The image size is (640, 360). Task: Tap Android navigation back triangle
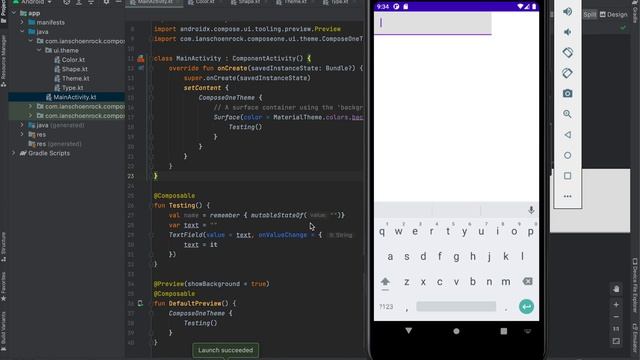click(409, 331)
